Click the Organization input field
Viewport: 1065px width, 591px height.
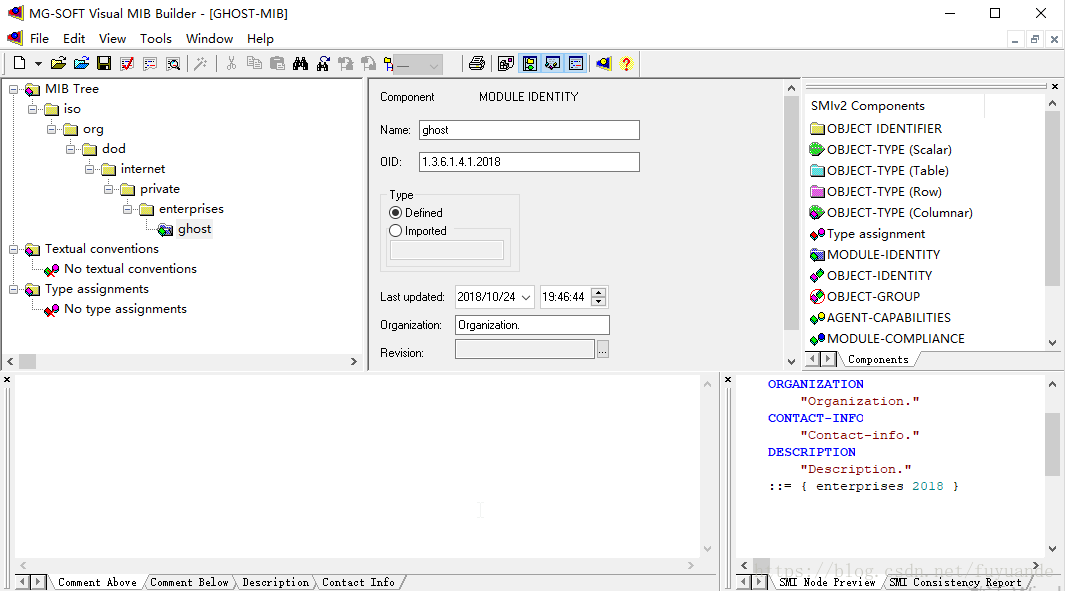coord(532,325)
